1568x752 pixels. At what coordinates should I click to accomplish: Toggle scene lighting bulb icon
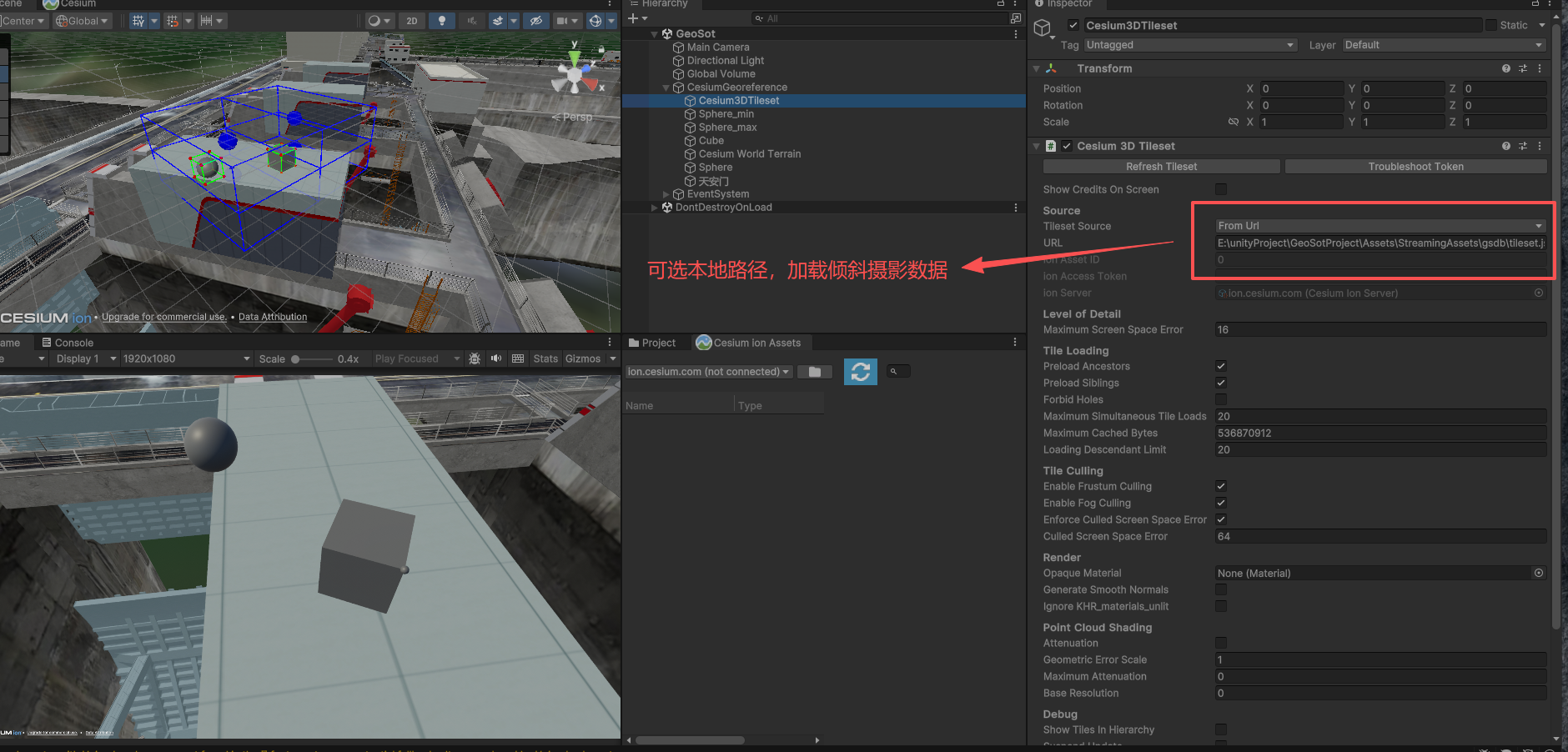tap(442, 21)
